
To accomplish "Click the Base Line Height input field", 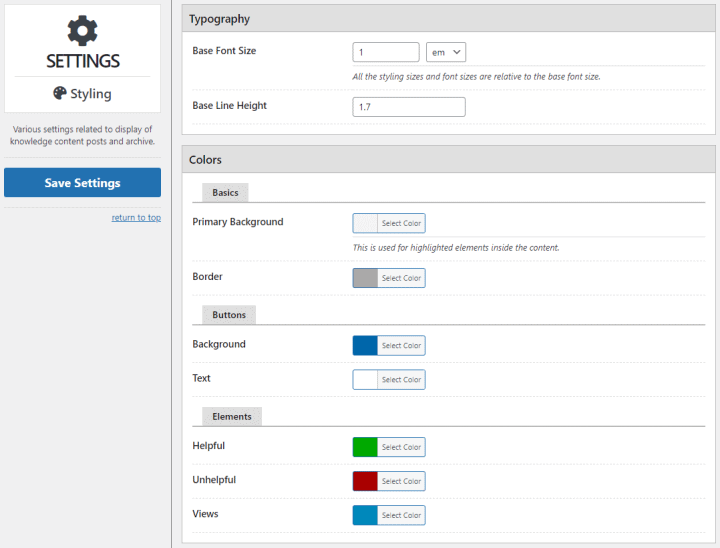I will (x=409, y=107).
